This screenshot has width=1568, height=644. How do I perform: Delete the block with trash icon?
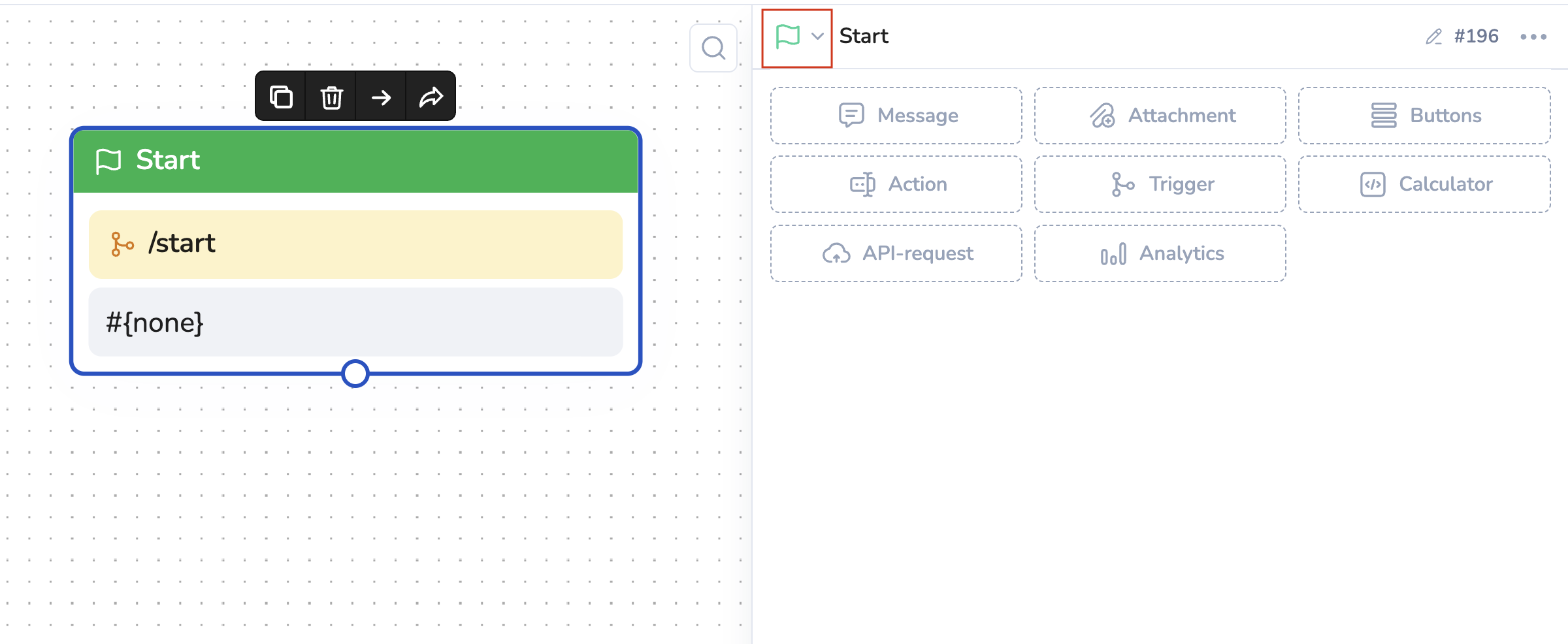coord(331,97)
